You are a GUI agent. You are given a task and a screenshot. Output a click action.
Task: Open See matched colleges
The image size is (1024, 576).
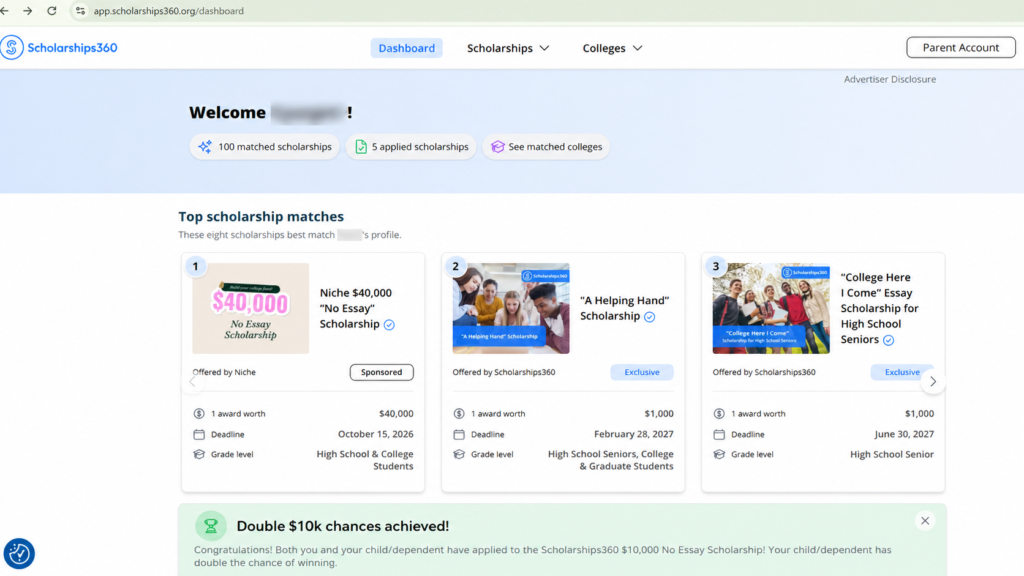(x=546, y=147)
